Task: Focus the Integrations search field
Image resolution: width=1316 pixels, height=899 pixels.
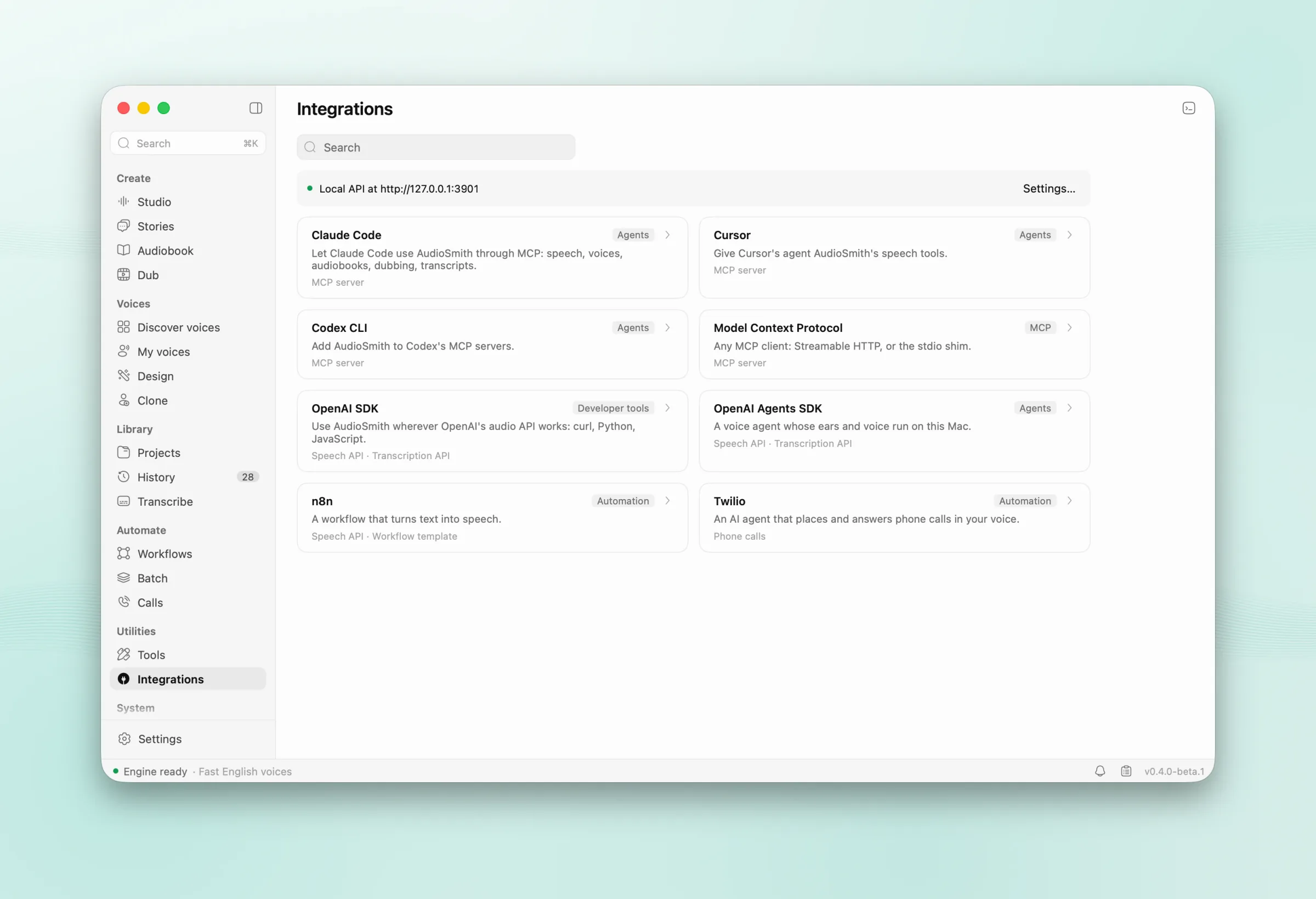Action: point(435,148)
